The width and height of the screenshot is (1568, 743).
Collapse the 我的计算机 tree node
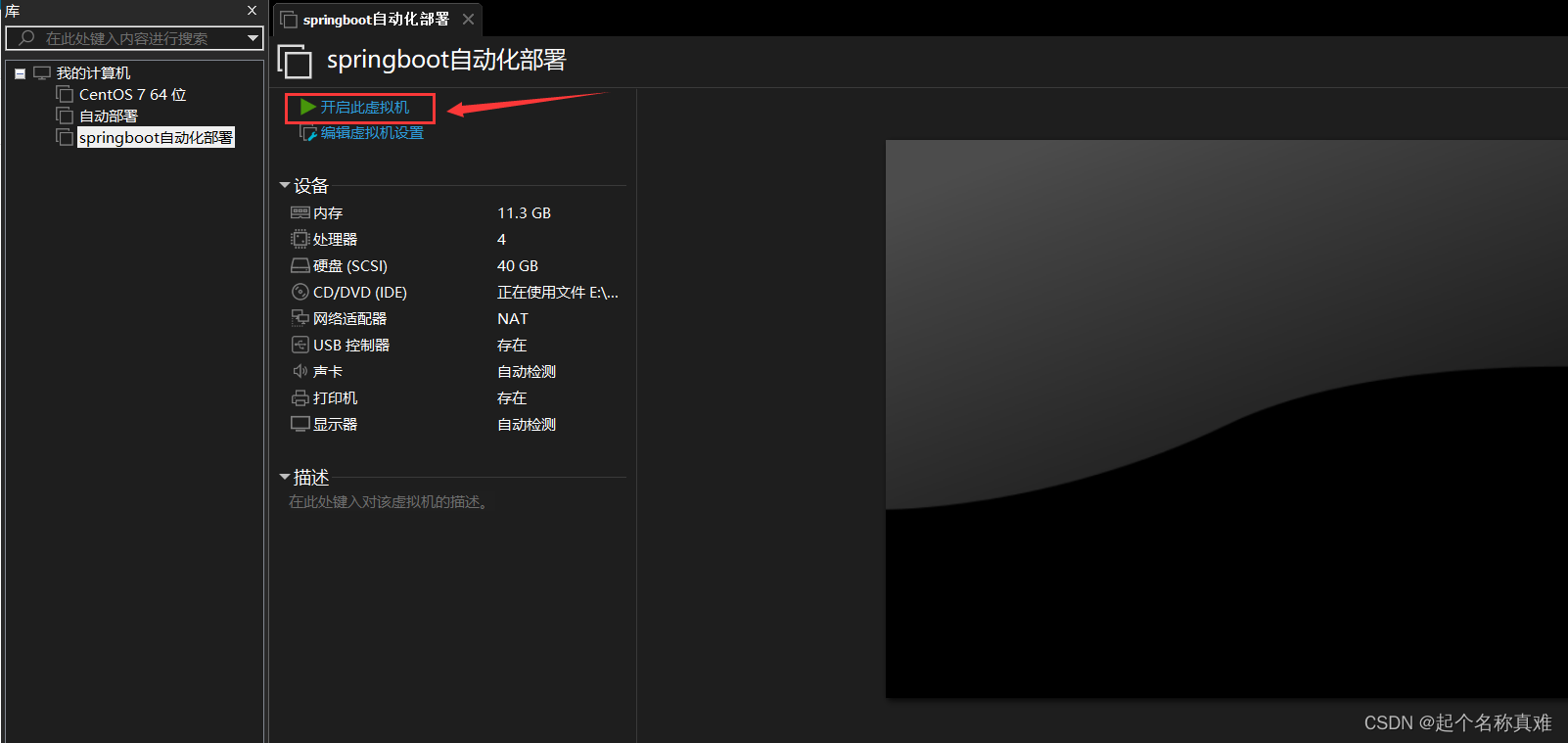(x=20, y=73)
